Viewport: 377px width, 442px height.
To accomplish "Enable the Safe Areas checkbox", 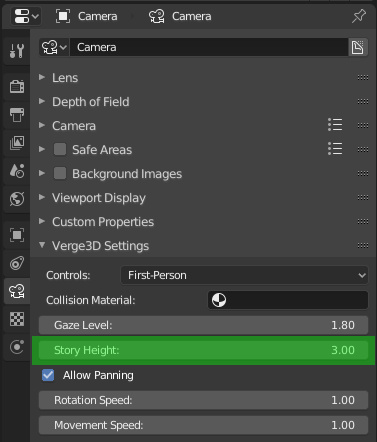I will [60, 149].
